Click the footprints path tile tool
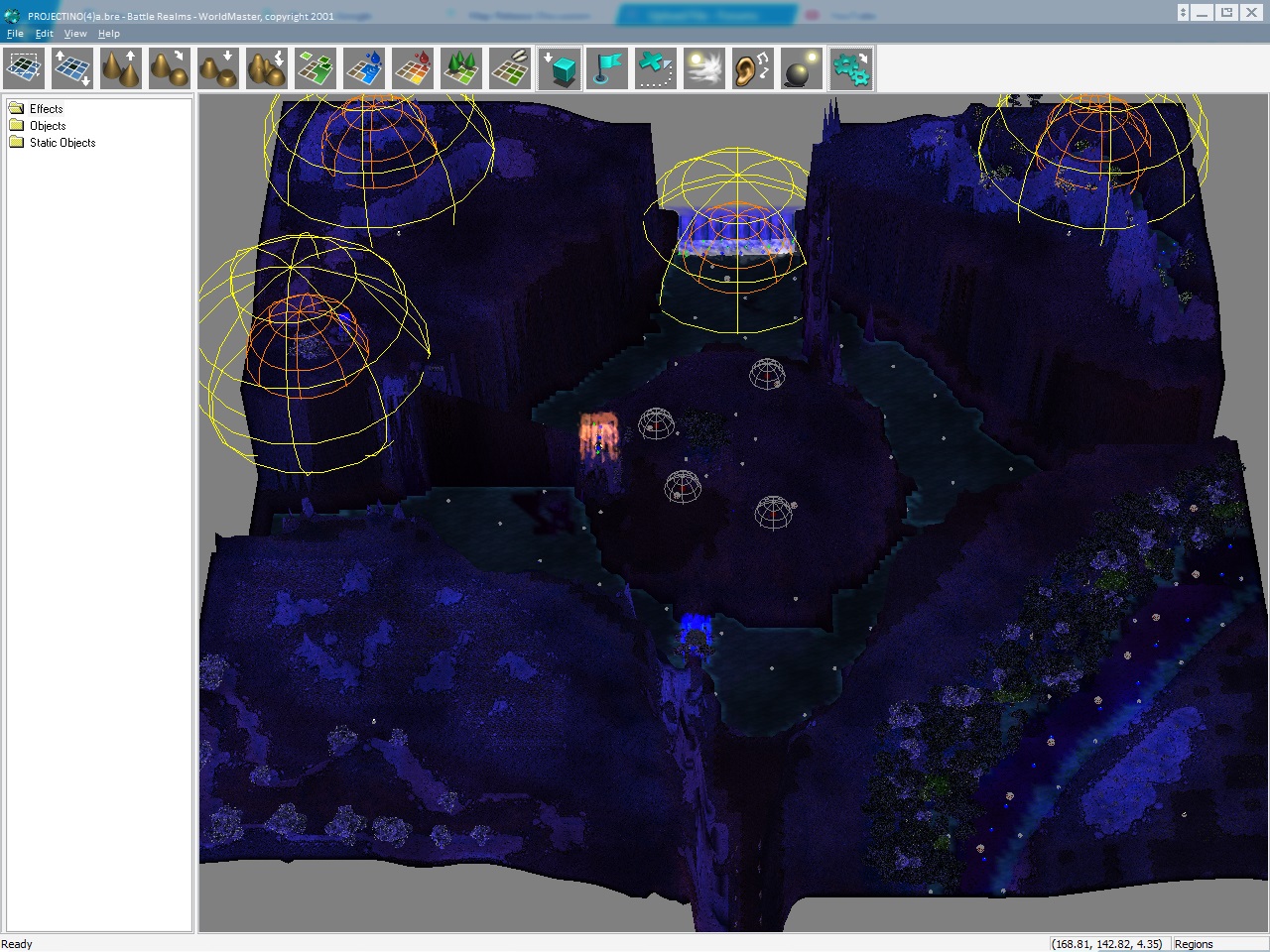Screen dimensions: 1270x952 (510, 68)
